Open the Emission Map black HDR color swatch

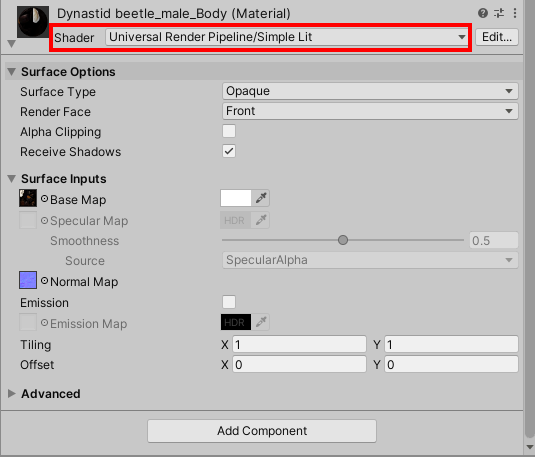[x=236, y=322]
